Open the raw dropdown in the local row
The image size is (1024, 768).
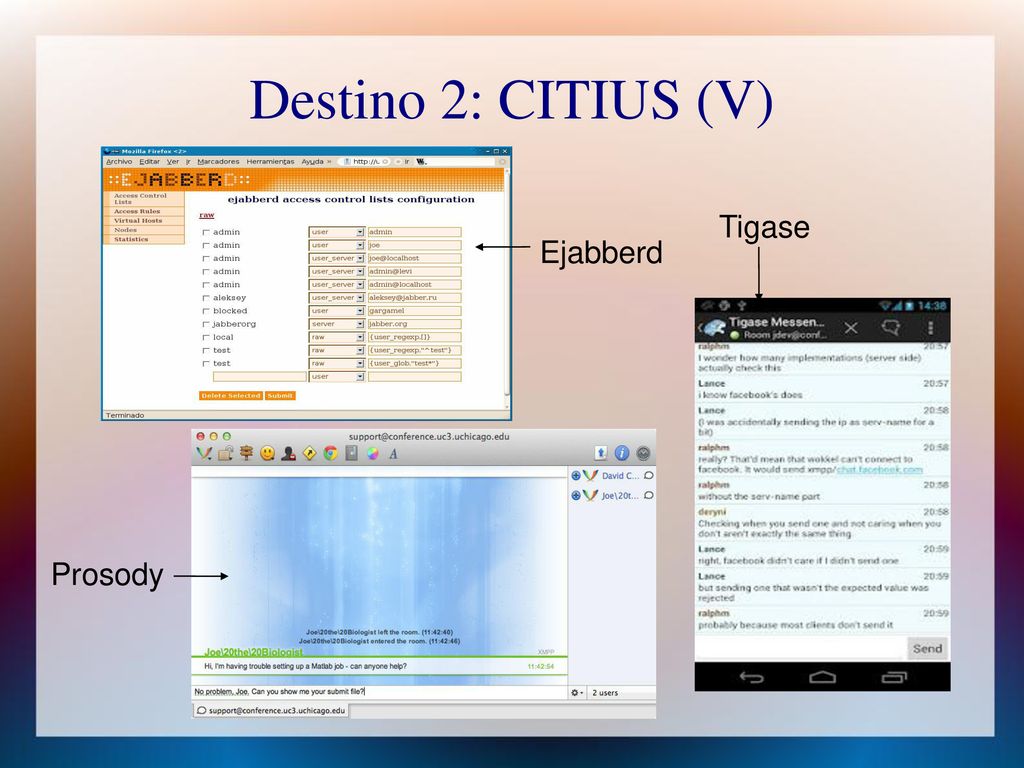336,337
